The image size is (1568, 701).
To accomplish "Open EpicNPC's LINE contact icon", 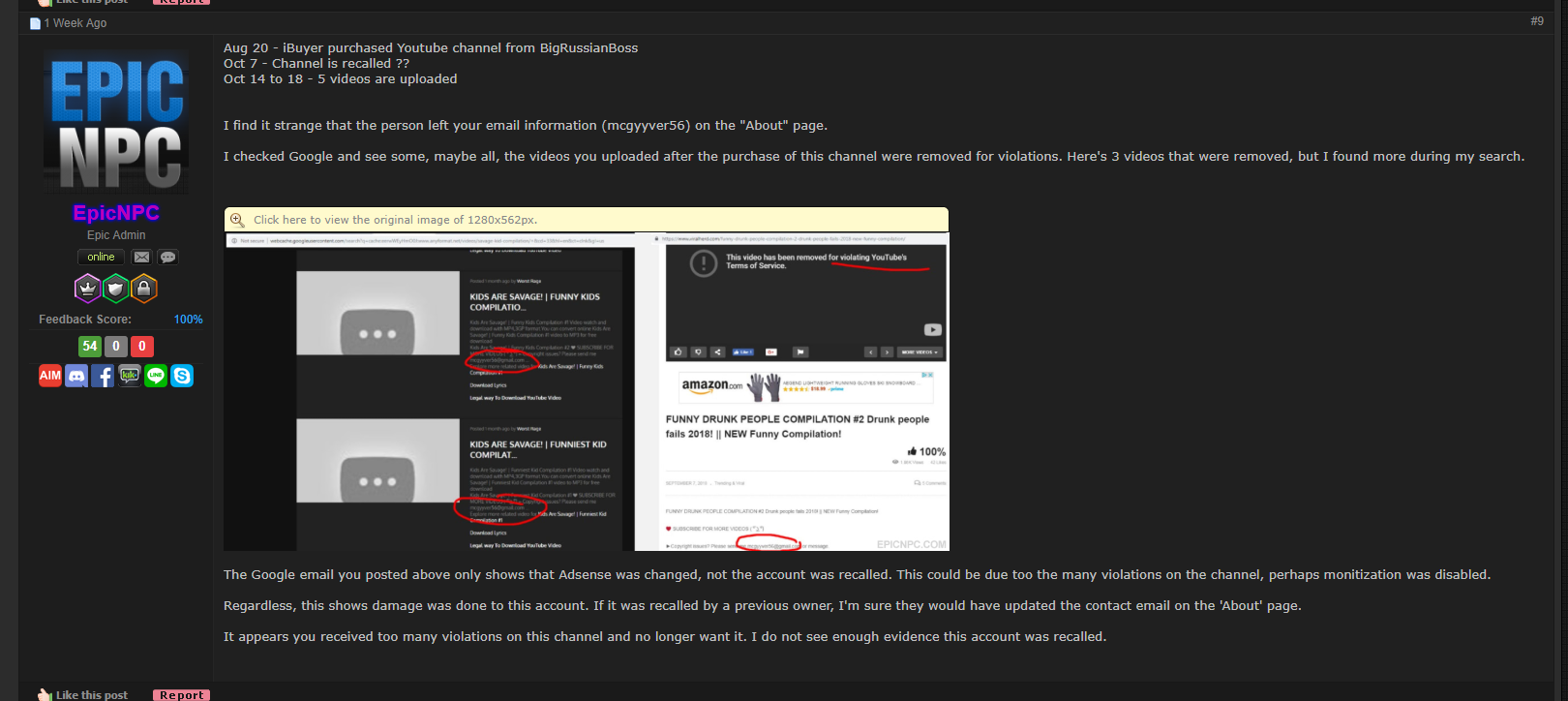I will 156,376.
